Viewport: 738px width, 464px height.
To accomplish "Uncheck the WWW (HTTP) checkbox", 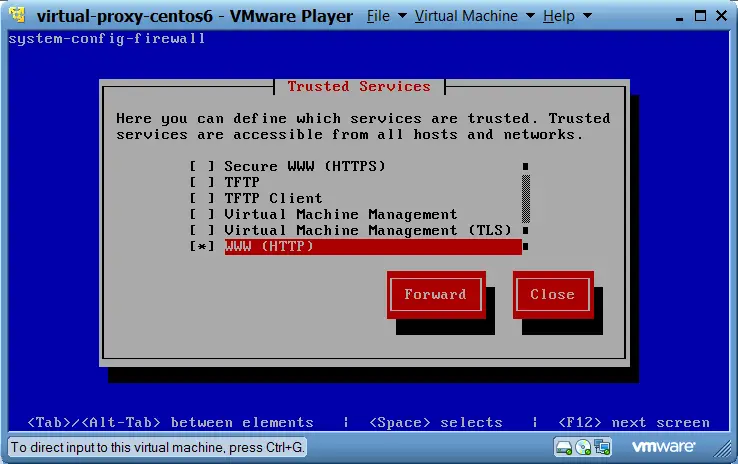I will click(x=202, y=246).
